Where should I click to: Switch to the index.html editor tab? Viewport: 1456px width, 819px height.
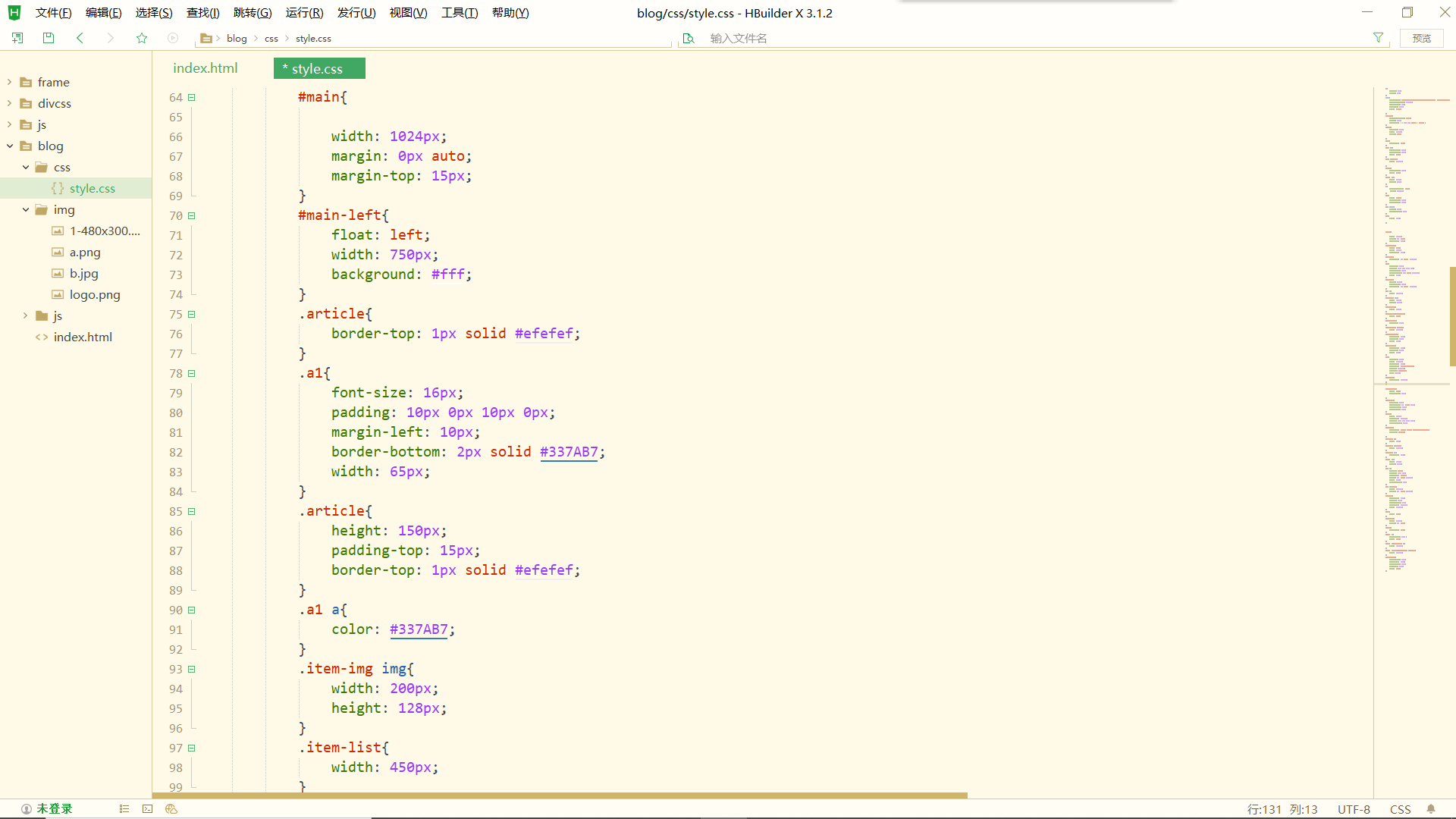point(206,68)
